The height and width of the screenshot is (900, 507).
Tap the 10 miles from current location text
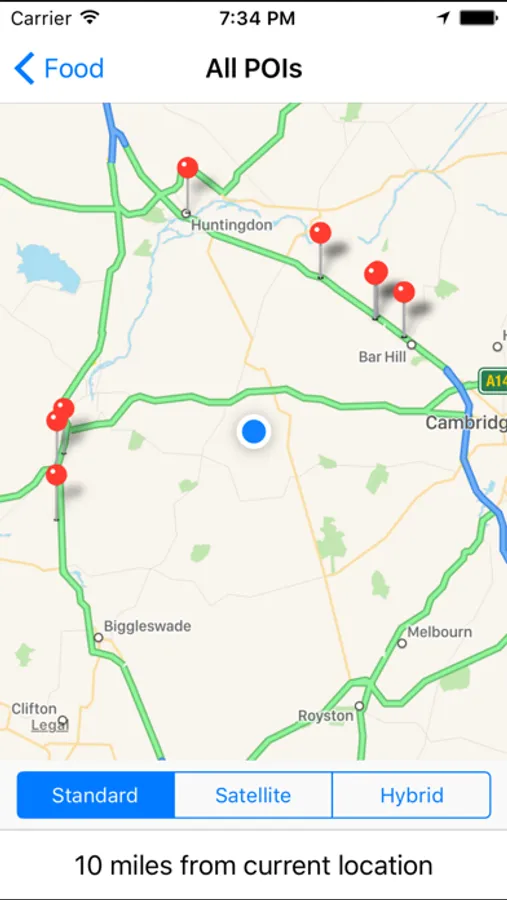tap(253, 866)
